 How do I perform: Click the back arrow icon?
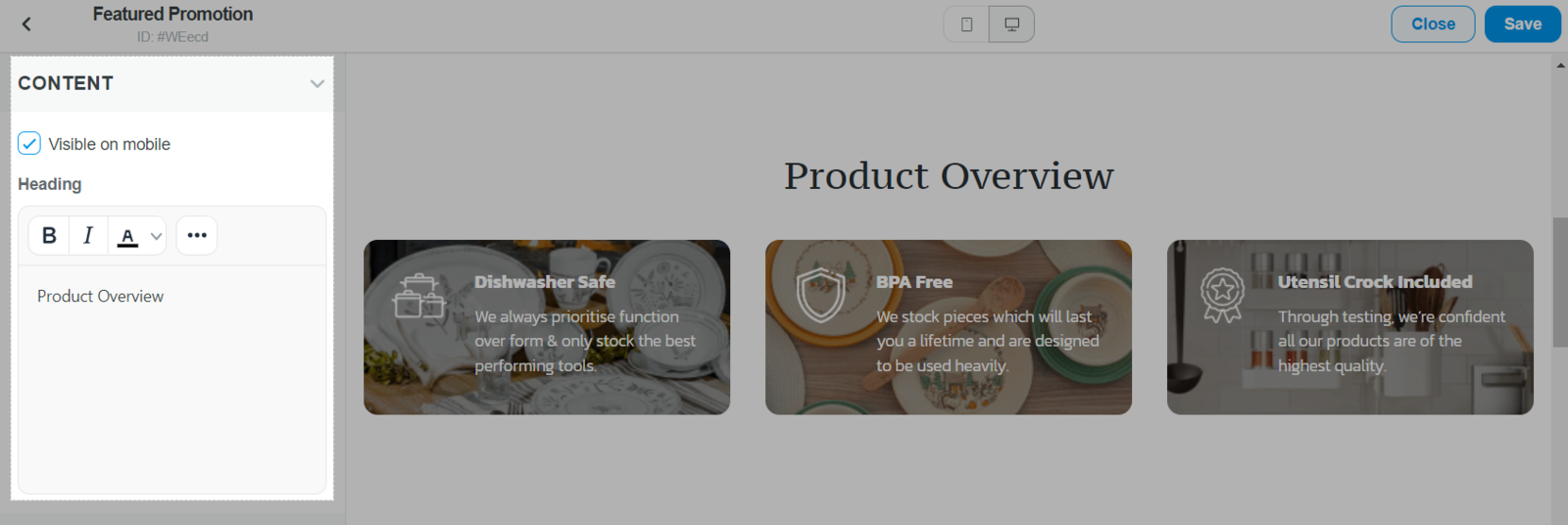(x=26, y=24)
